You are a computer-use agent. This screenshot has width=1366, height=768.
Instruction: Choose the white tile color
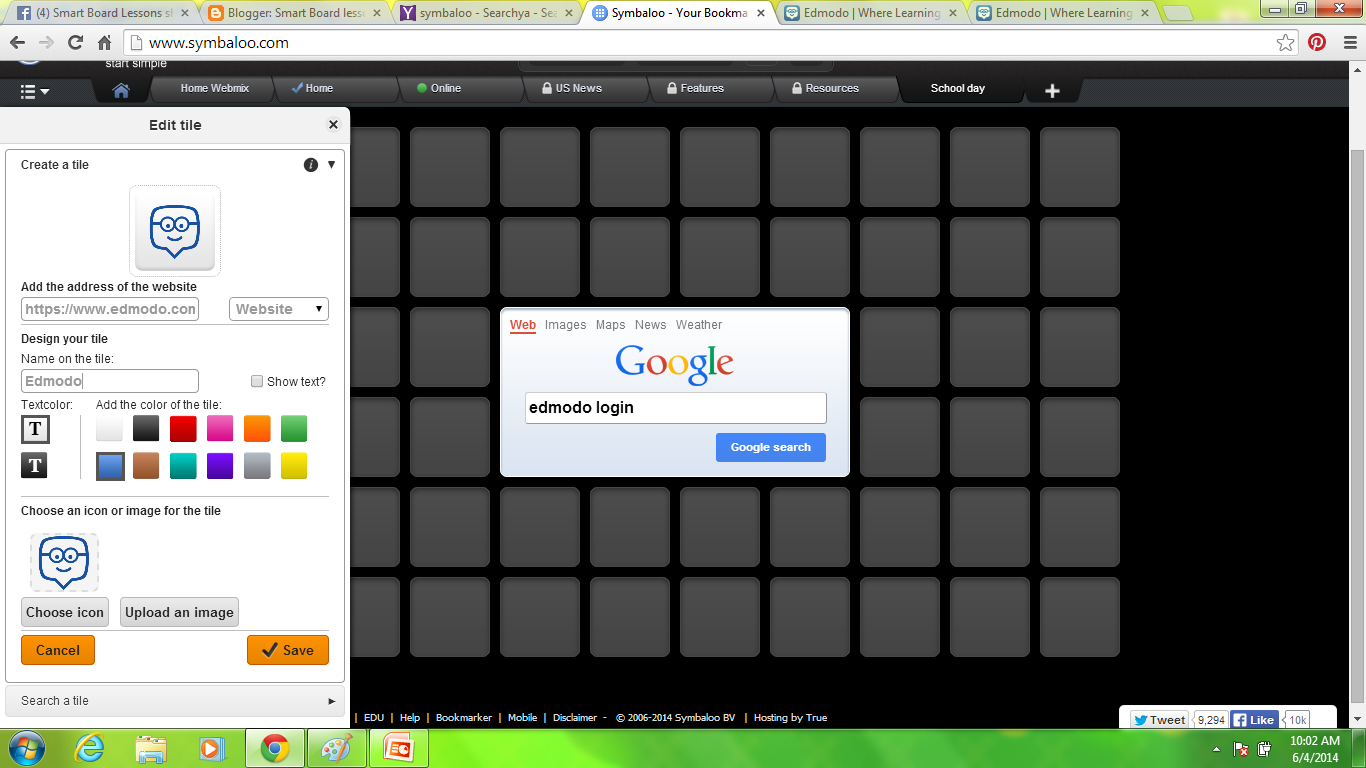pos(110,429)
